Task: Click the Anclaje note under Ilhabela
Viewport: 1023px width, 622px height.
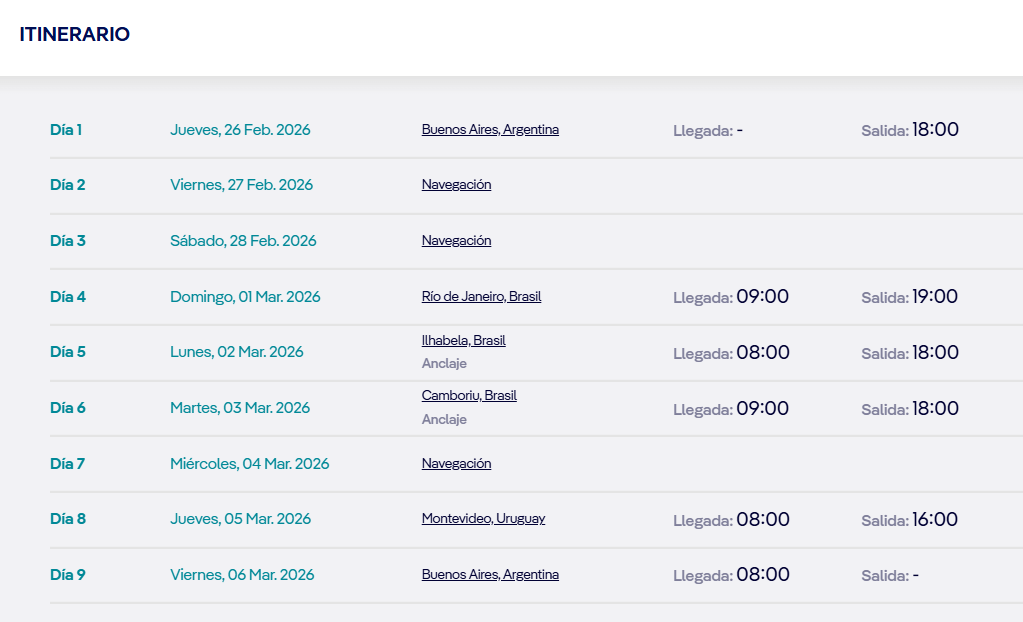Action: pyautogui.click(x=444, y=364)
